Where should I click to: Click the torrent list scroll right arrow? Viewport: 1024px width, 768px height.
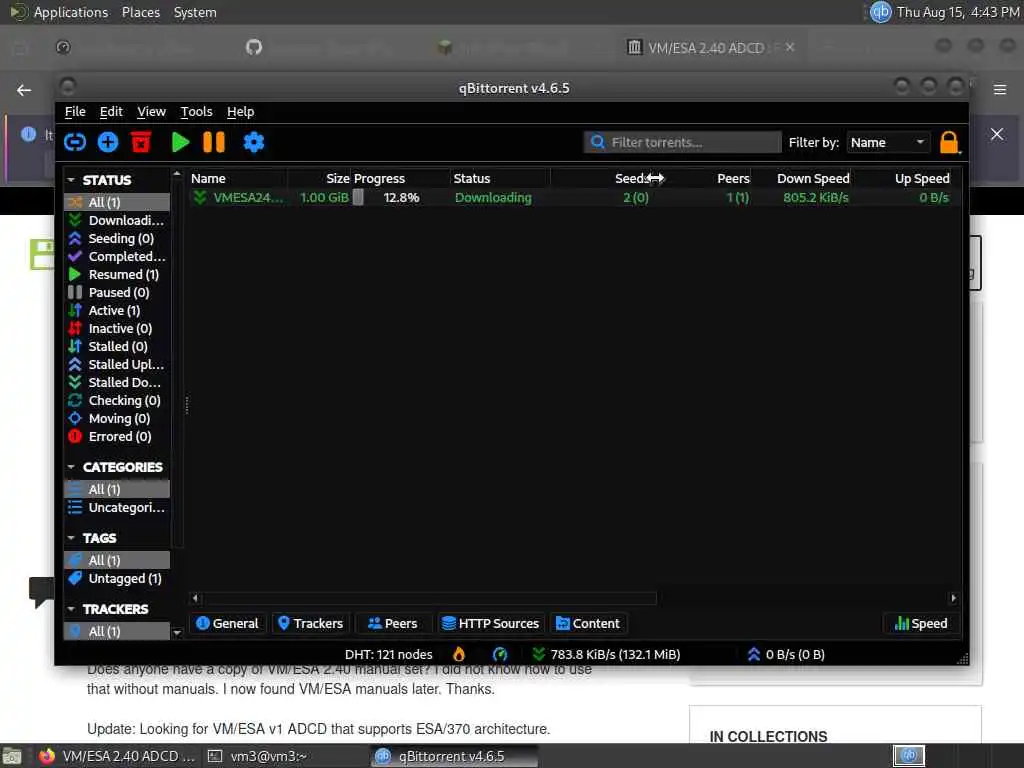(954, 598)
